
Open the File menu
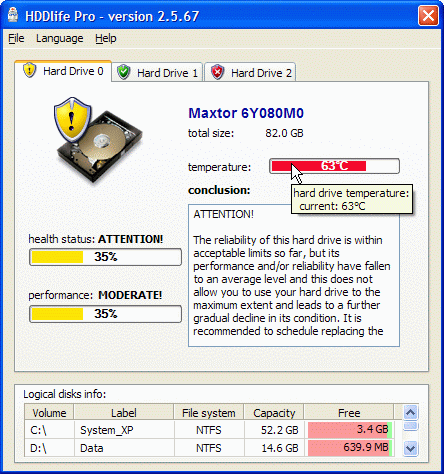tap(16, 38)
